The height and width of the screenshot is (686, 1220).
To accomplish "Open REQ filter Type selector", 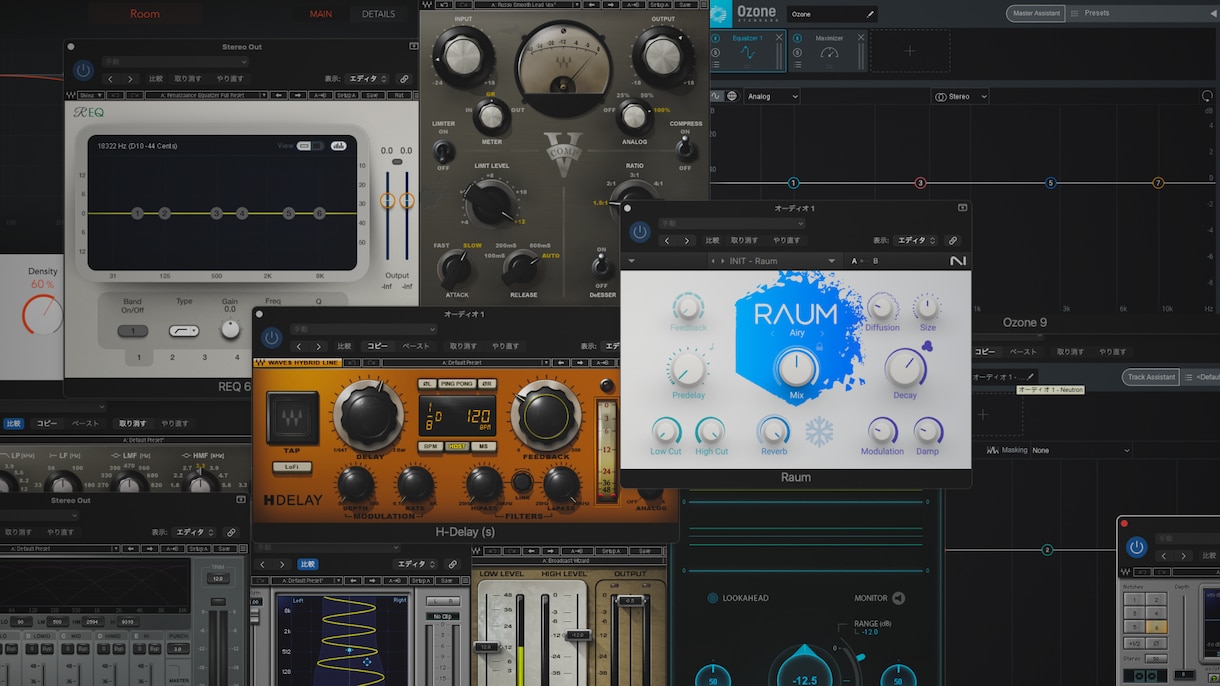I will pos(184,331).
